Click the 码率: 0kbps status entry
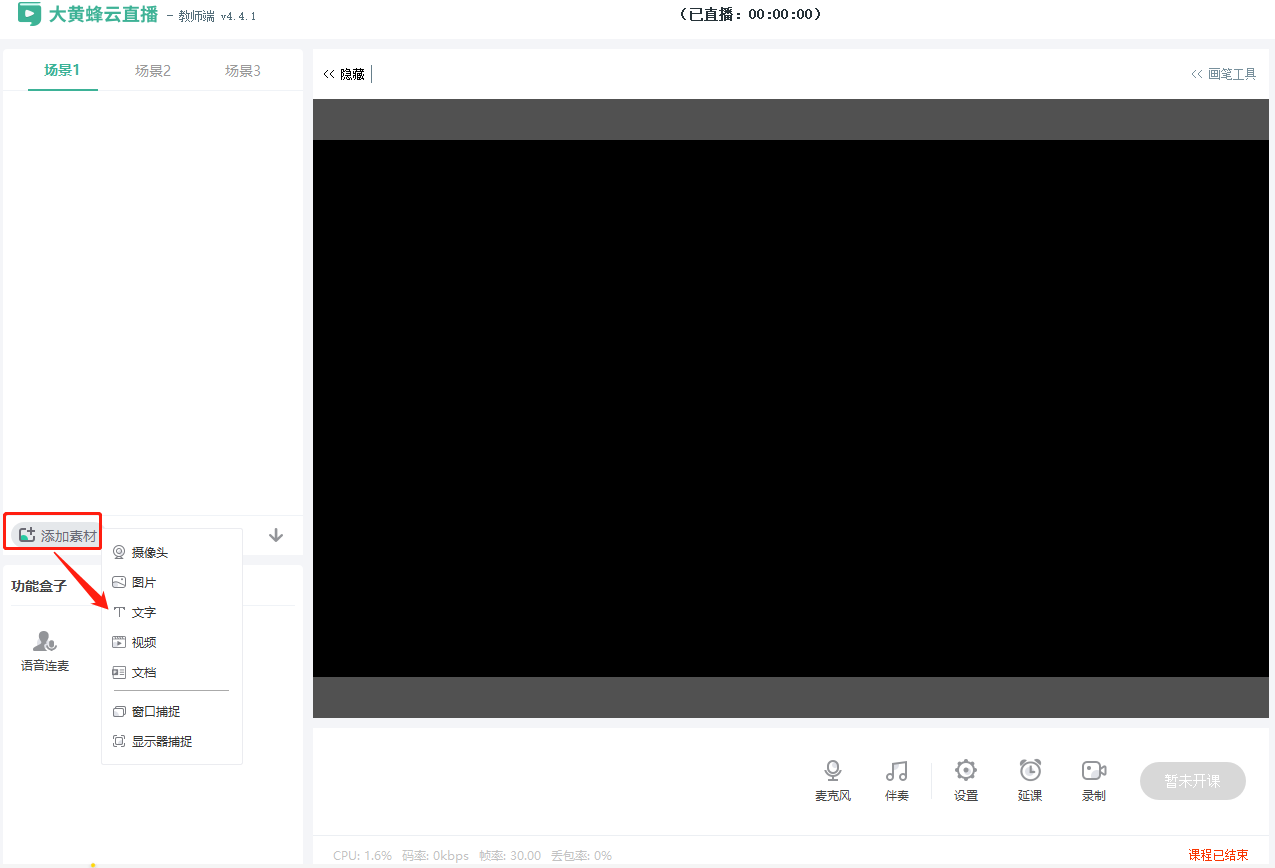Screen dimensions: 1275x868 435,856
